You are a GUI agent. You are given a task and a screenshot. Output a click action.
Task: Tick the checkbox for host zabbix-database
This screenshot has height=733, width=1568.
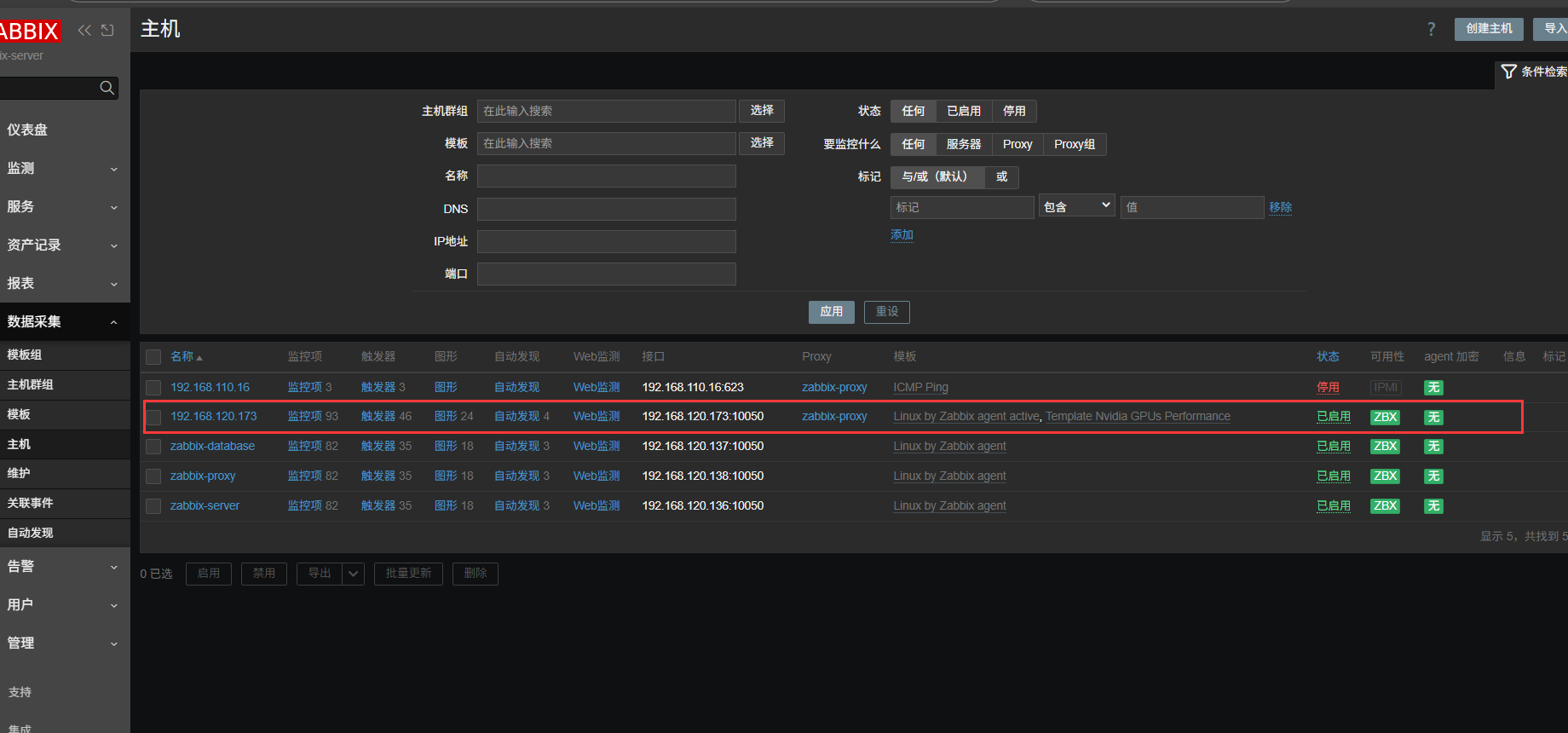[153, 447]
